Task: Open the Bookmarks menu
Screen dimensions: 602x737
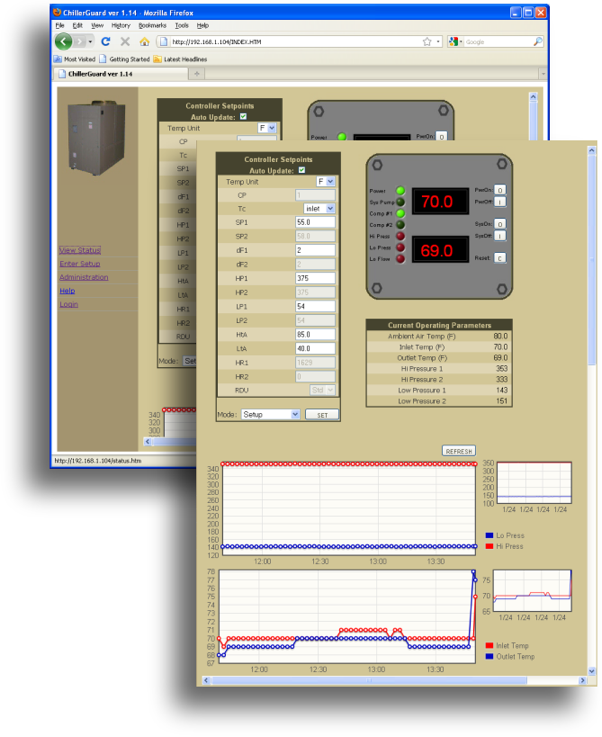Action: coord(152,25)
